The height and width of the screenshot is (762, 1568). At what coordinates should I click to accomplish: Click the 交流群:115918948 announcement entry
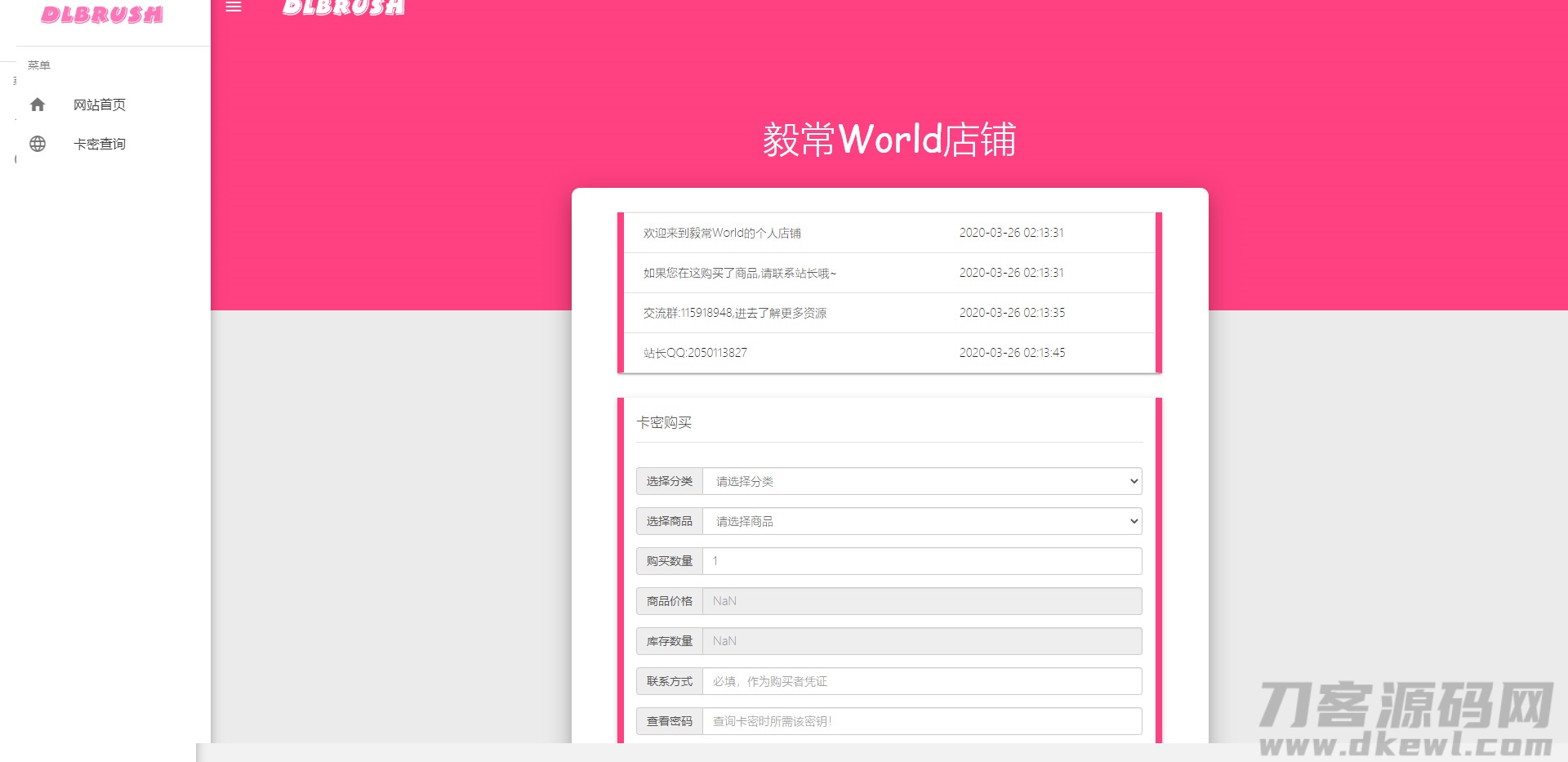(888, 313)
